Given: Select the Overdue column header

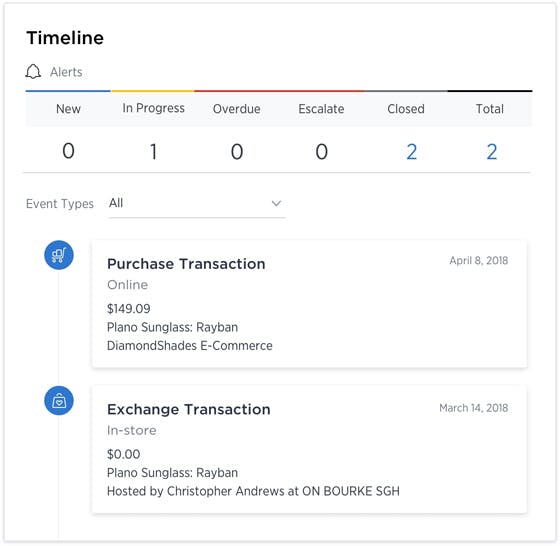Looking at the screenshot, I should (236, 109).
